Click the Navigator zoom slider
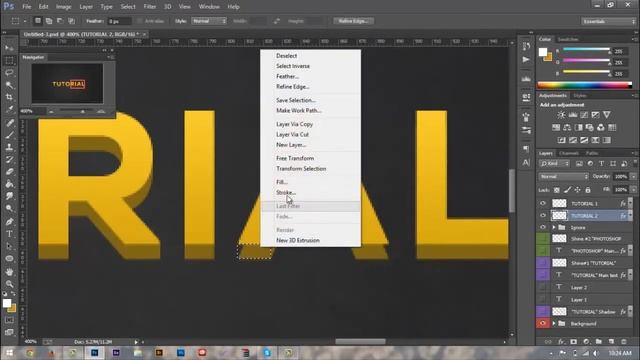This screenshot has width=640, height=360. [76, 111]
